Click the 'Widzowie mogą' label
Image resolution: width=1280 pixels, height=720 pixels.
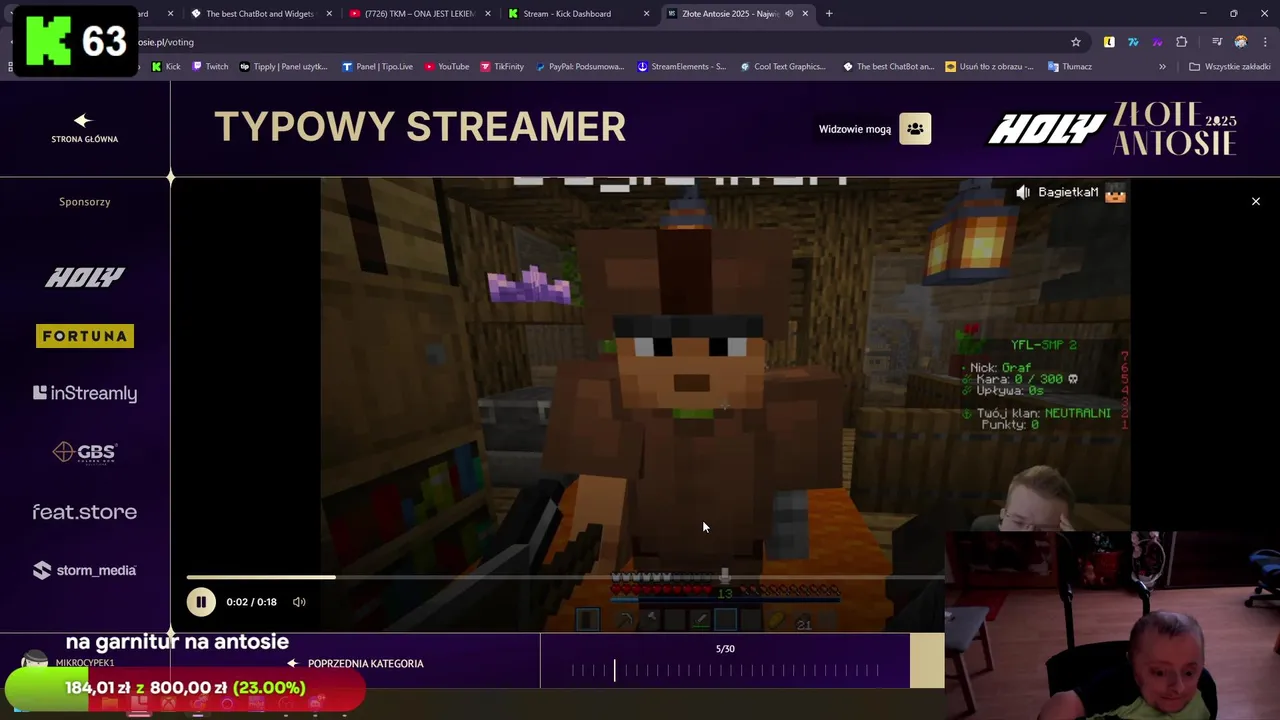click(855, 129)
